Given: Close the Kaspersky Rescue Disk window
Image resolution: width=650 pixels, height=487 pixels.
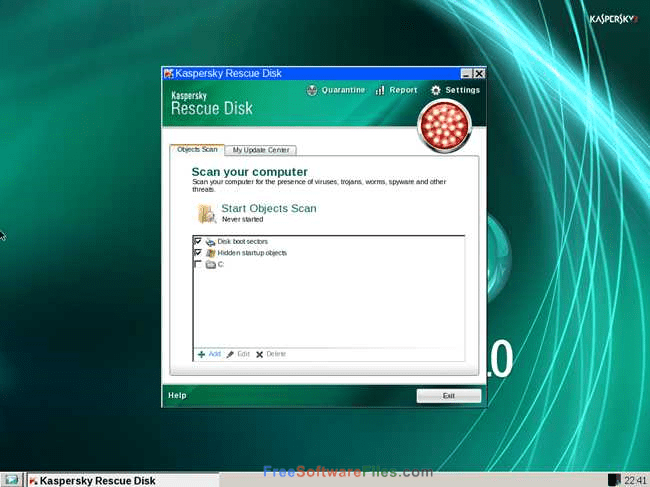Looking at the screenshot, I should click(479, 74).
